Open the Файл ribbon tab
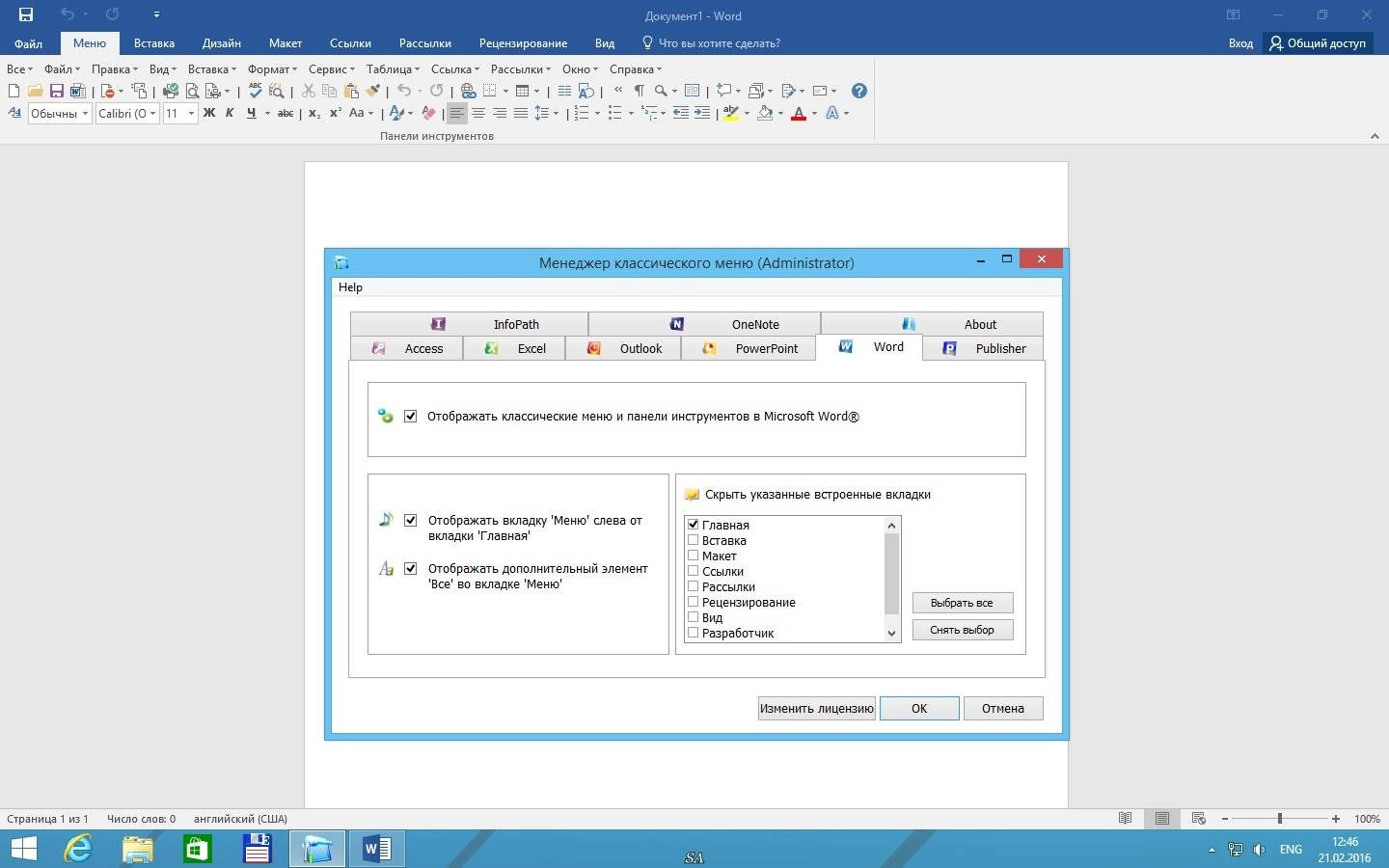This screenshot has height=868, width=1389. pyautogui.click(x=28, y=43)
